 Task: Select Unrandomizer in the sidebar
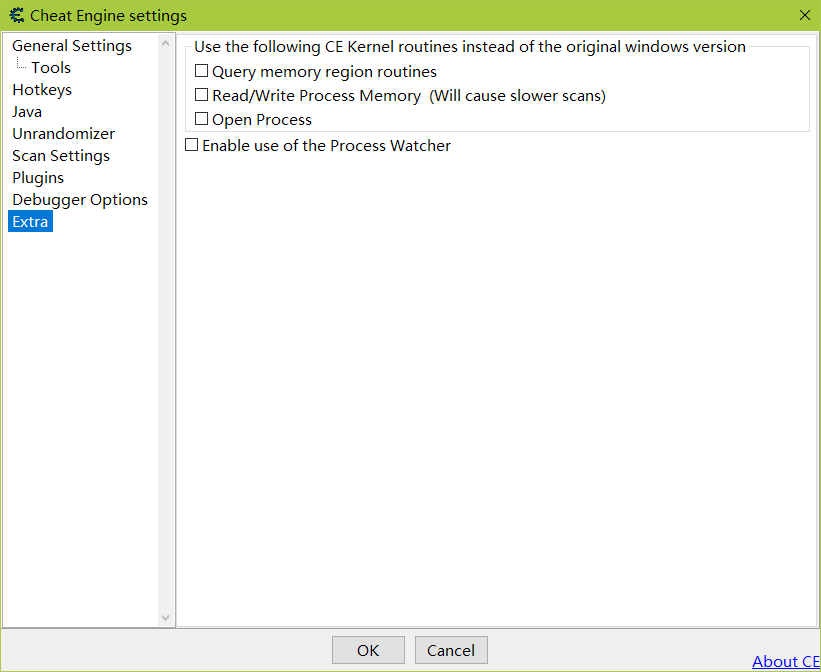pyautogui.click(x=63, y=134)
